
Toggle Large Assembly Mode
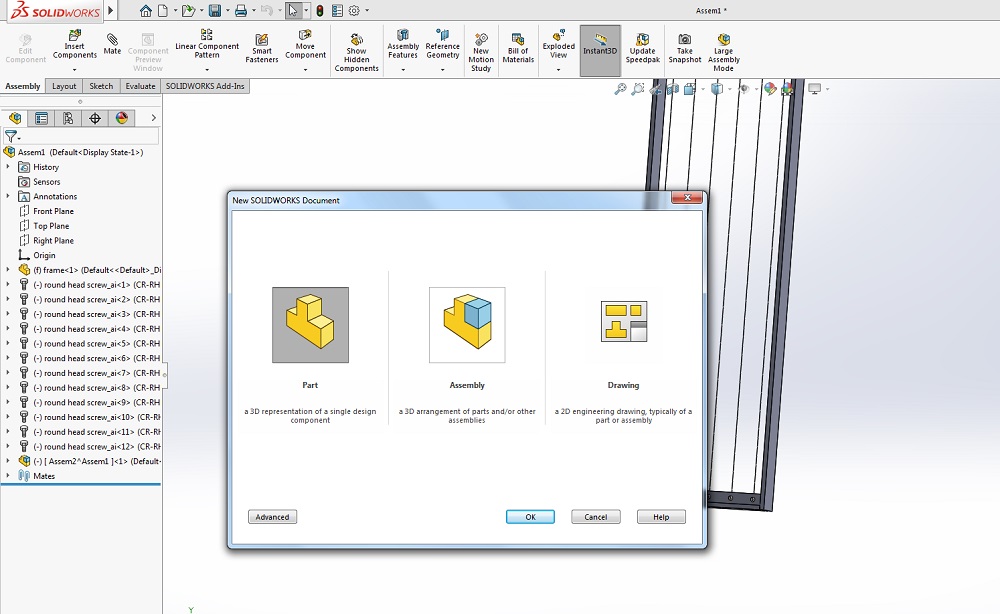click(723, 53)
